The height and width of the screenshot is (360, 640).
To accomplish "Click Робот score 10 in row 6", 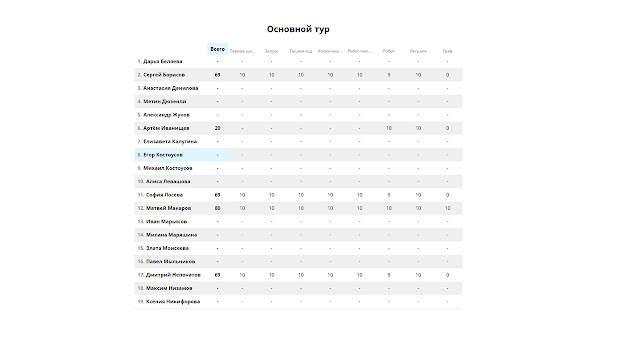I will (389, 128).
